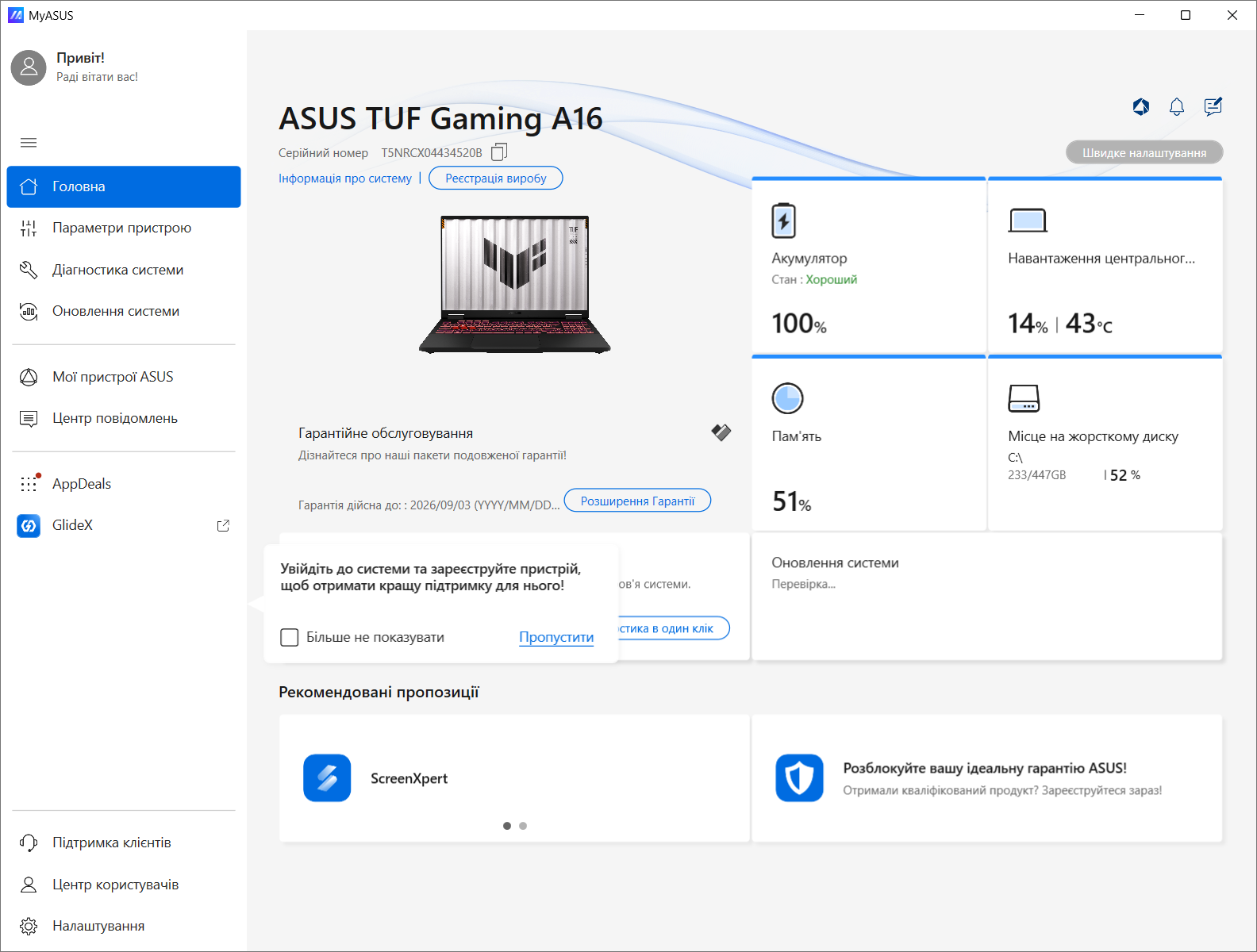Click the hard drive icon
Viewport: 1257px width, 952px height.
pos(1024,398)
